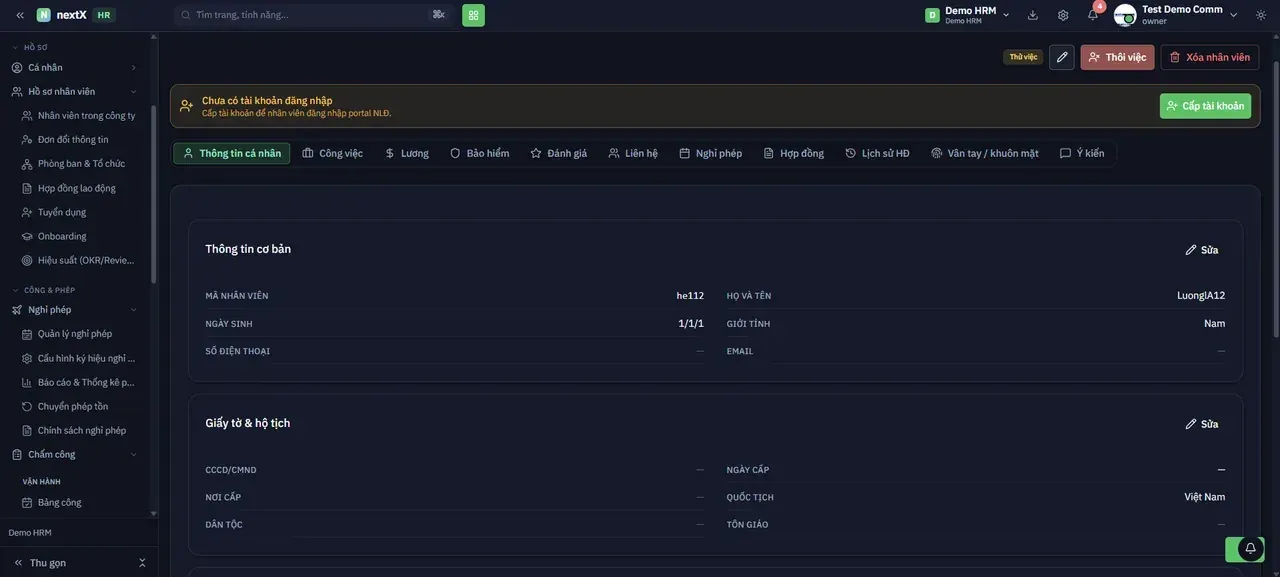Screen dimensions: 1280x577
Task: Go to Phòng ban & Tổ chức
Action: click(x=79, y=163)
